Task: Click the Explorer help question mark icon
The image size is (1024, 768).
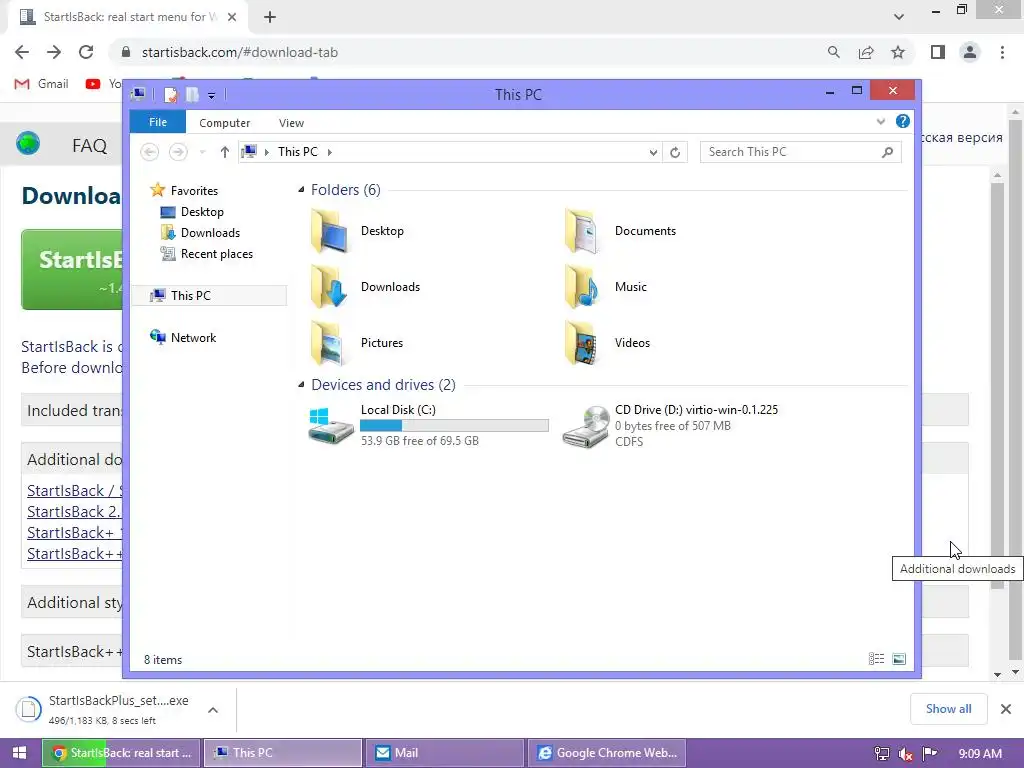Action: (903, 121)
